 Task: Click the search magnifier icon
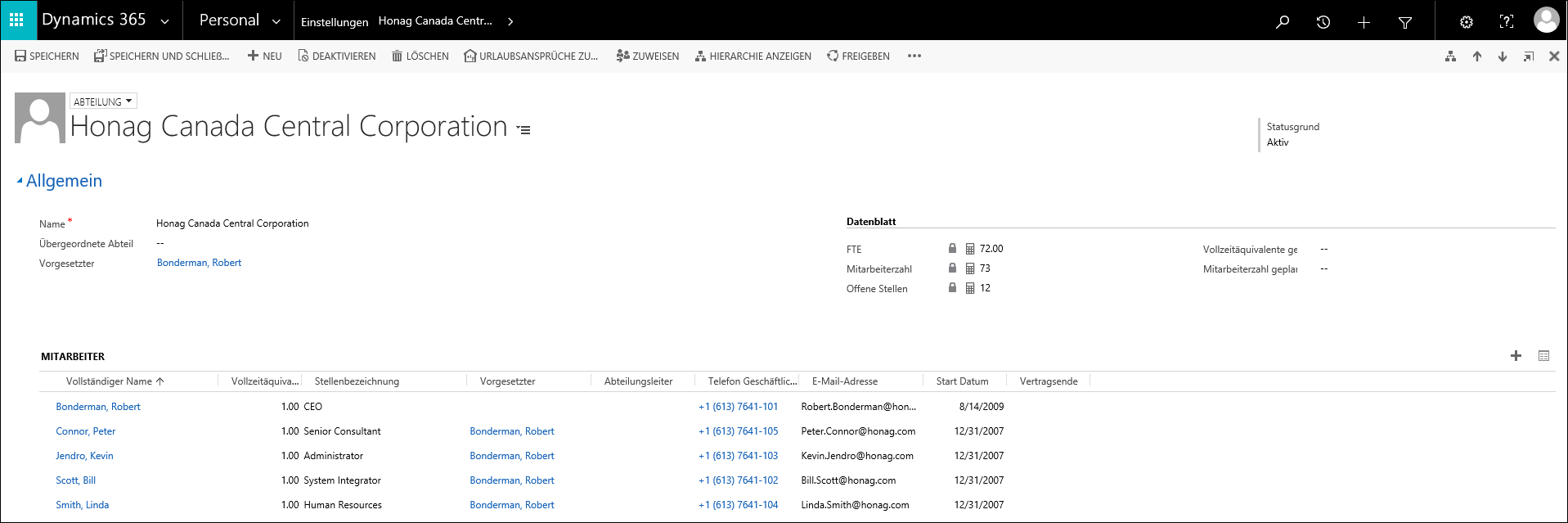tap(1283, 22)
